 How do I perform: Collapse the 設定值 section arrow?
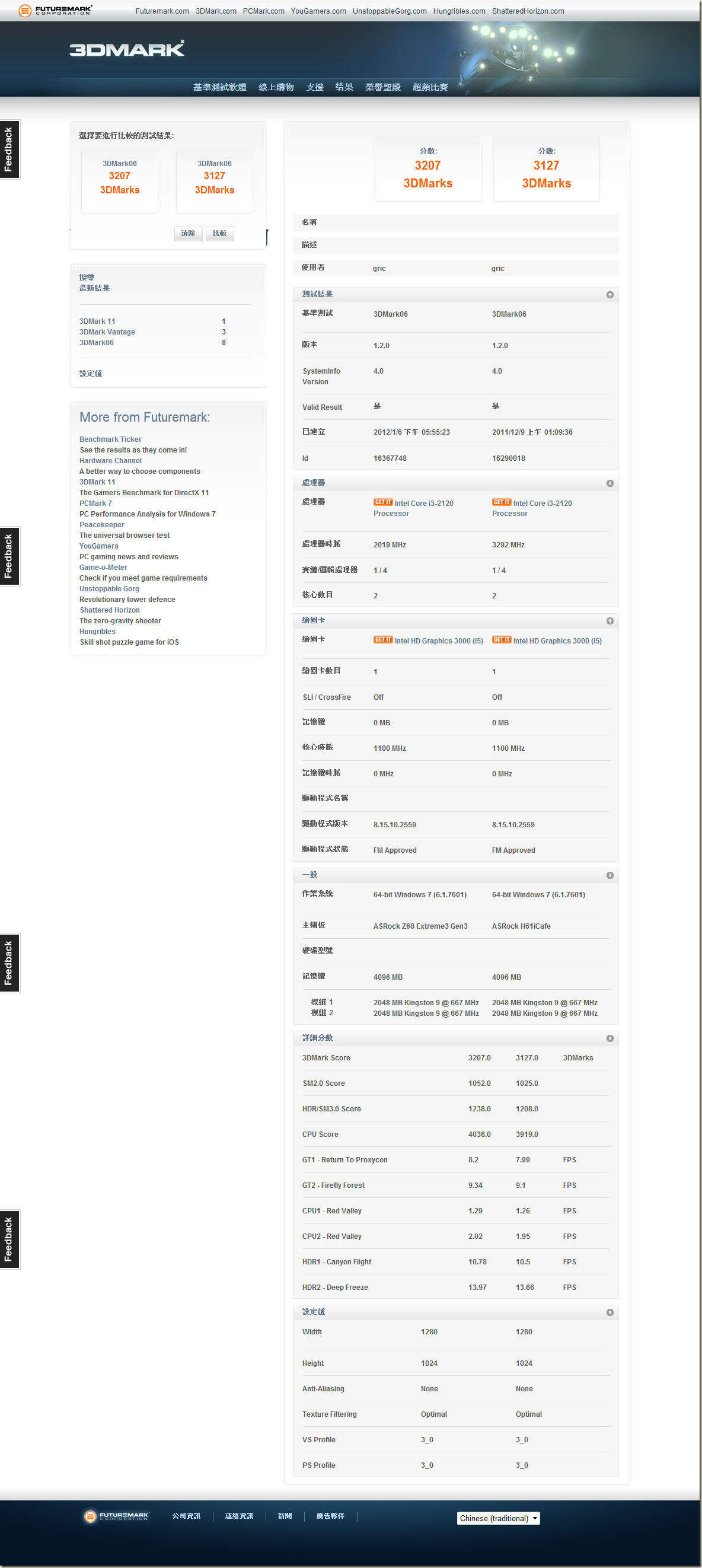(610, 1312)
